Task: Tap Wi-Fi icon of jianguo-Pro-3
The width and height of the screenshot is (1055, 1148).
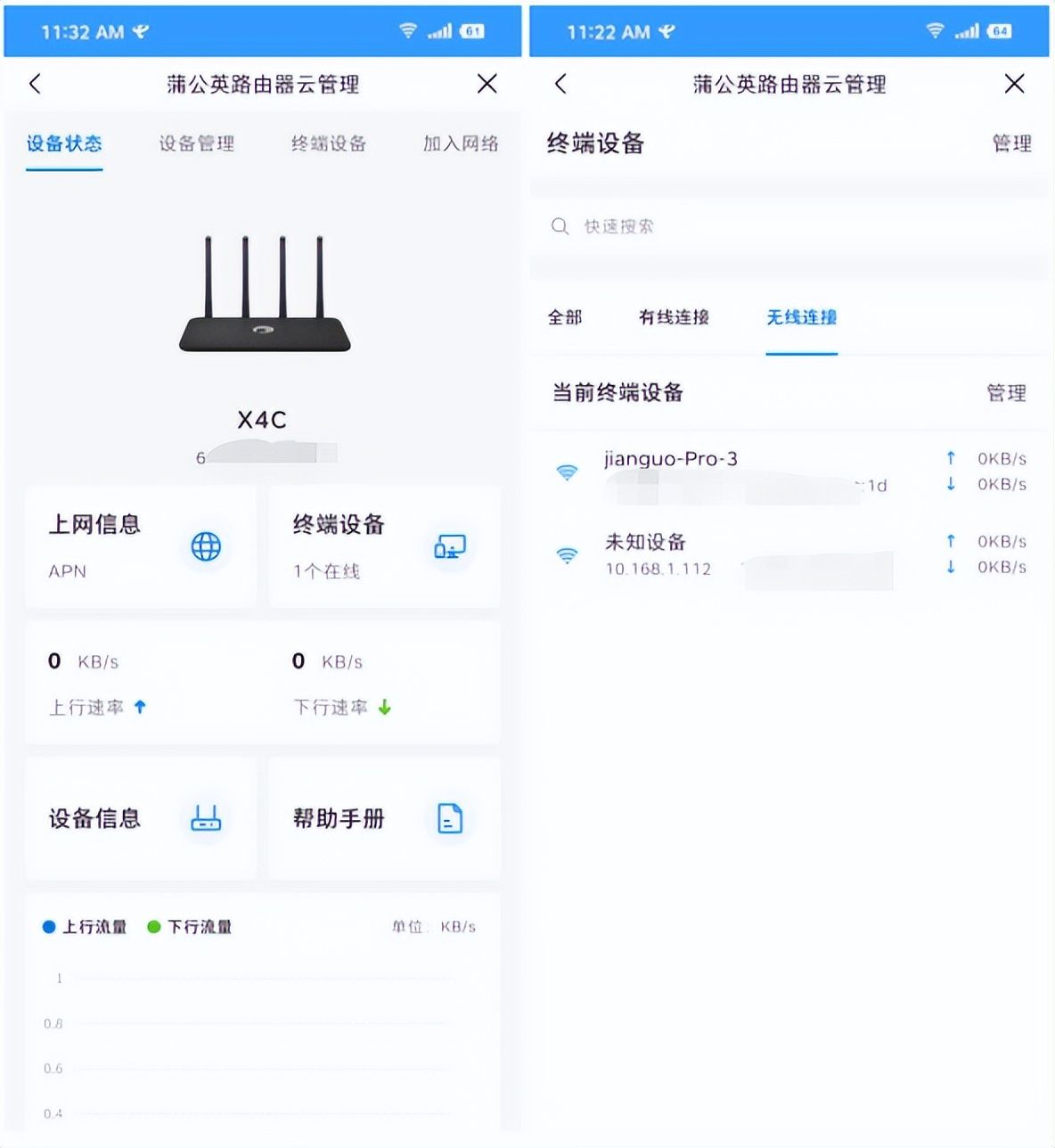Action: (567, 472)
